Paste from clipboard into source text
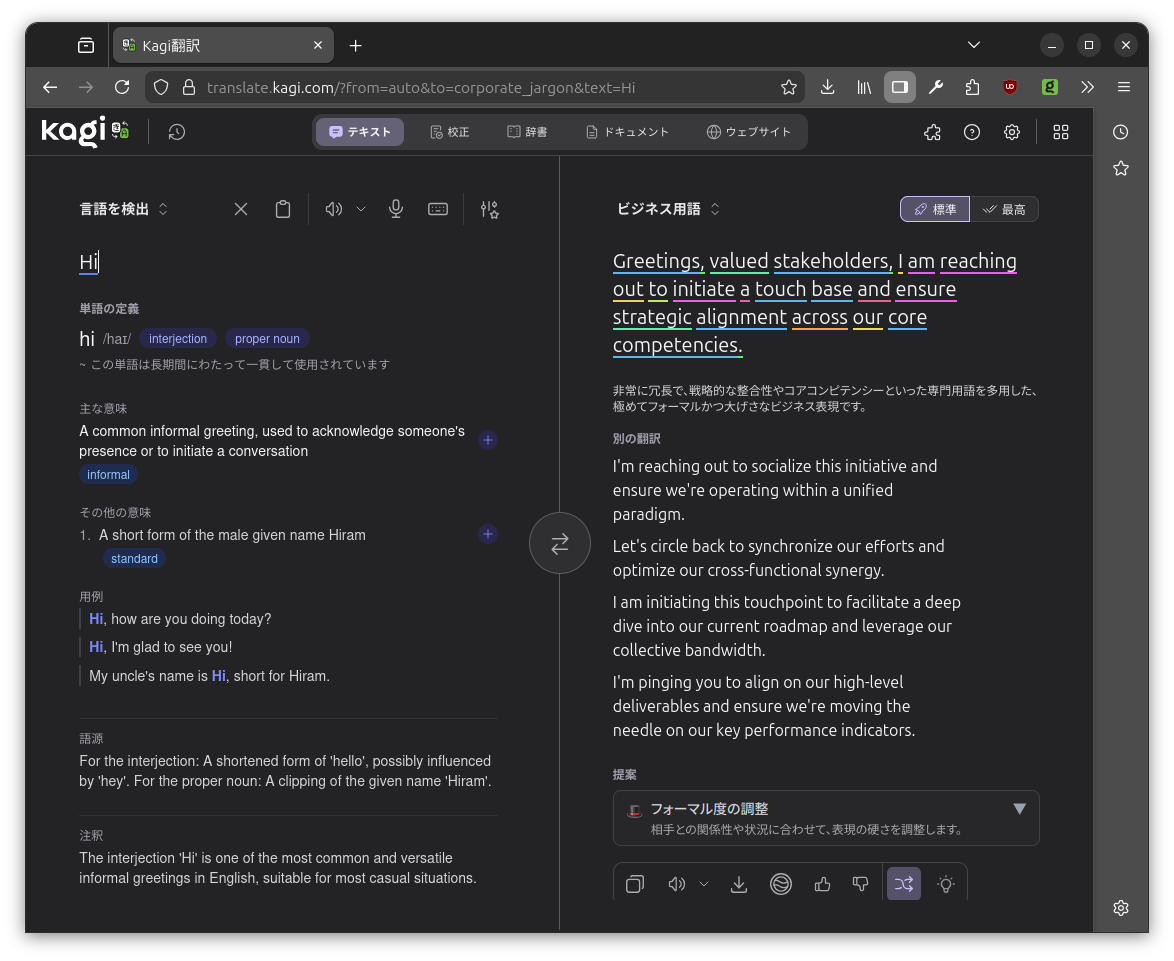1174x961 pixels. (x=283, y=209)
